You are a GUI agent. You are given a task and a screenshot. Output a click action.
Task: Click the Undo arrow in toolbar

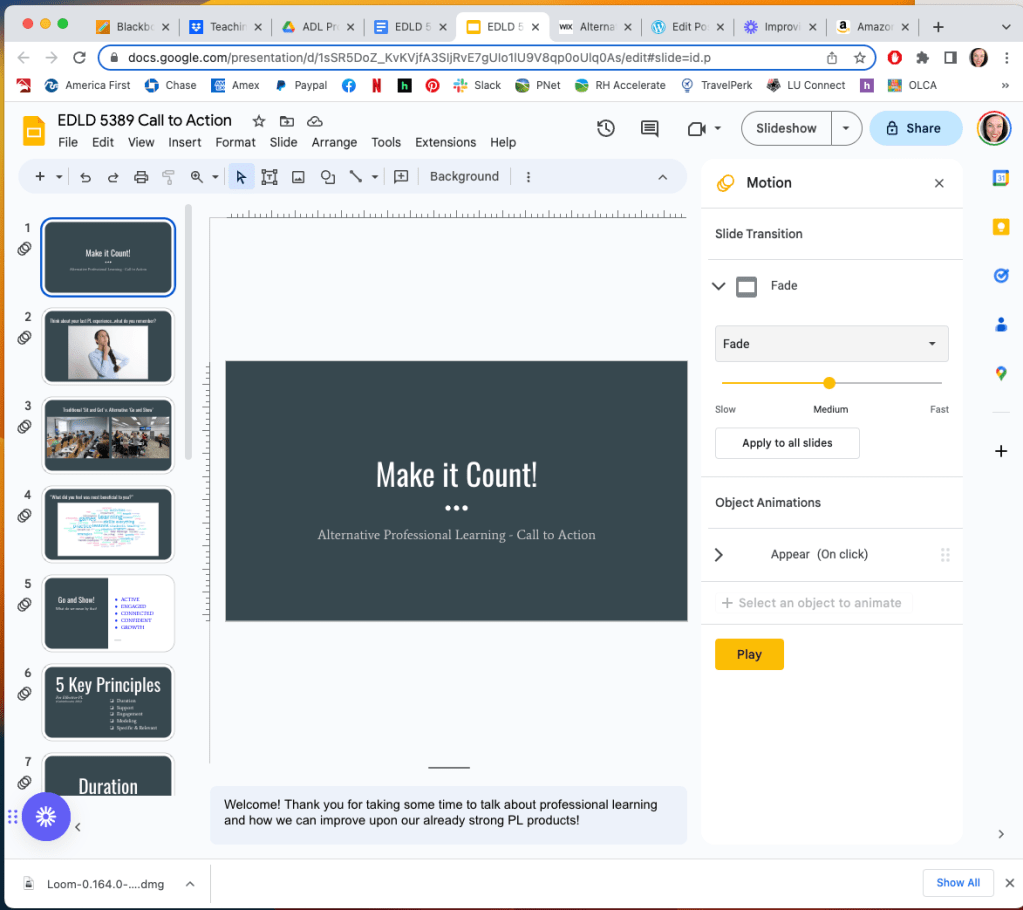pos(85,177)
